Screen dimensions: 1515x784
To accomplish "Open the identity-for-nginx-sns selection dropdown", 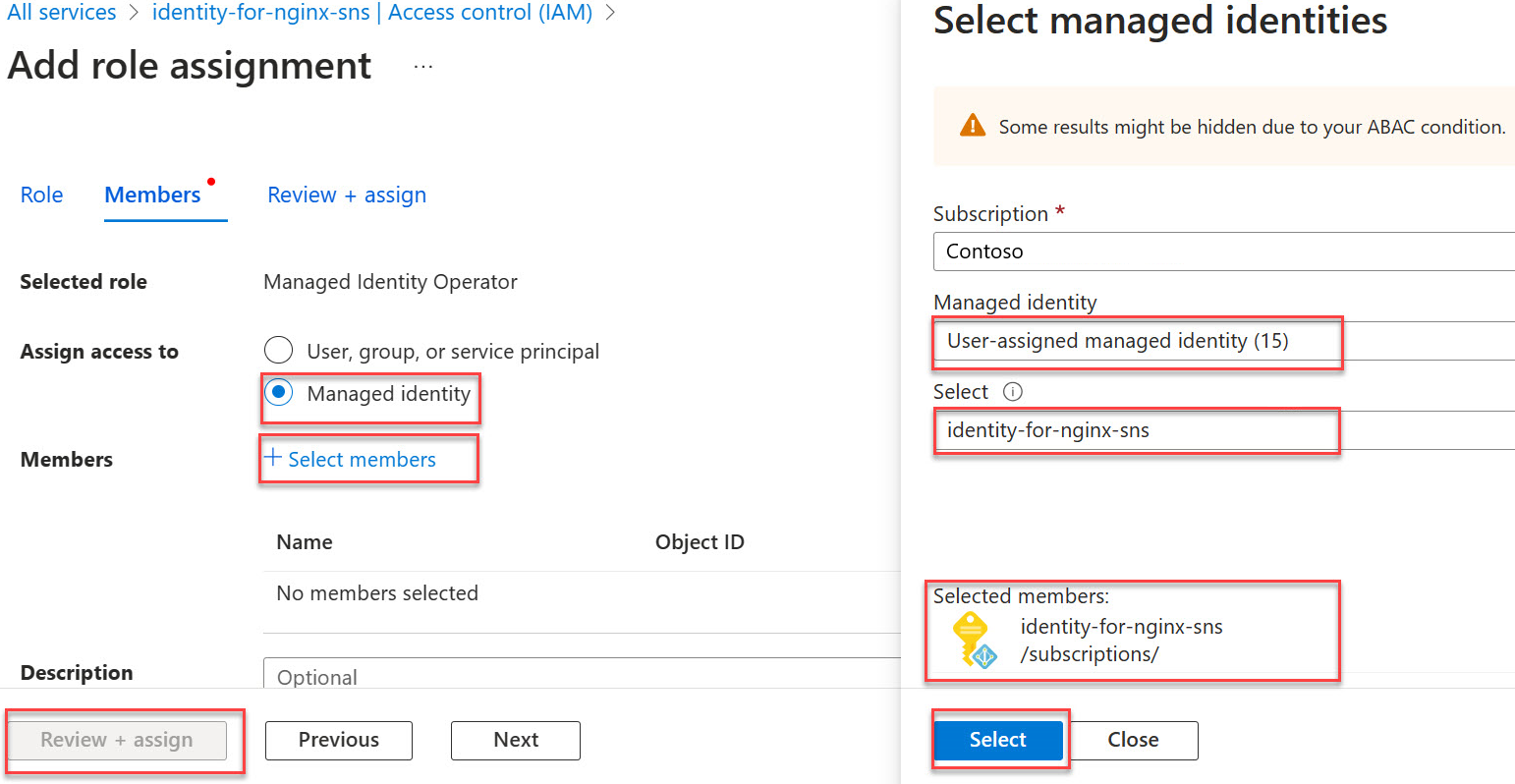I will click(x=1137, y=431).
